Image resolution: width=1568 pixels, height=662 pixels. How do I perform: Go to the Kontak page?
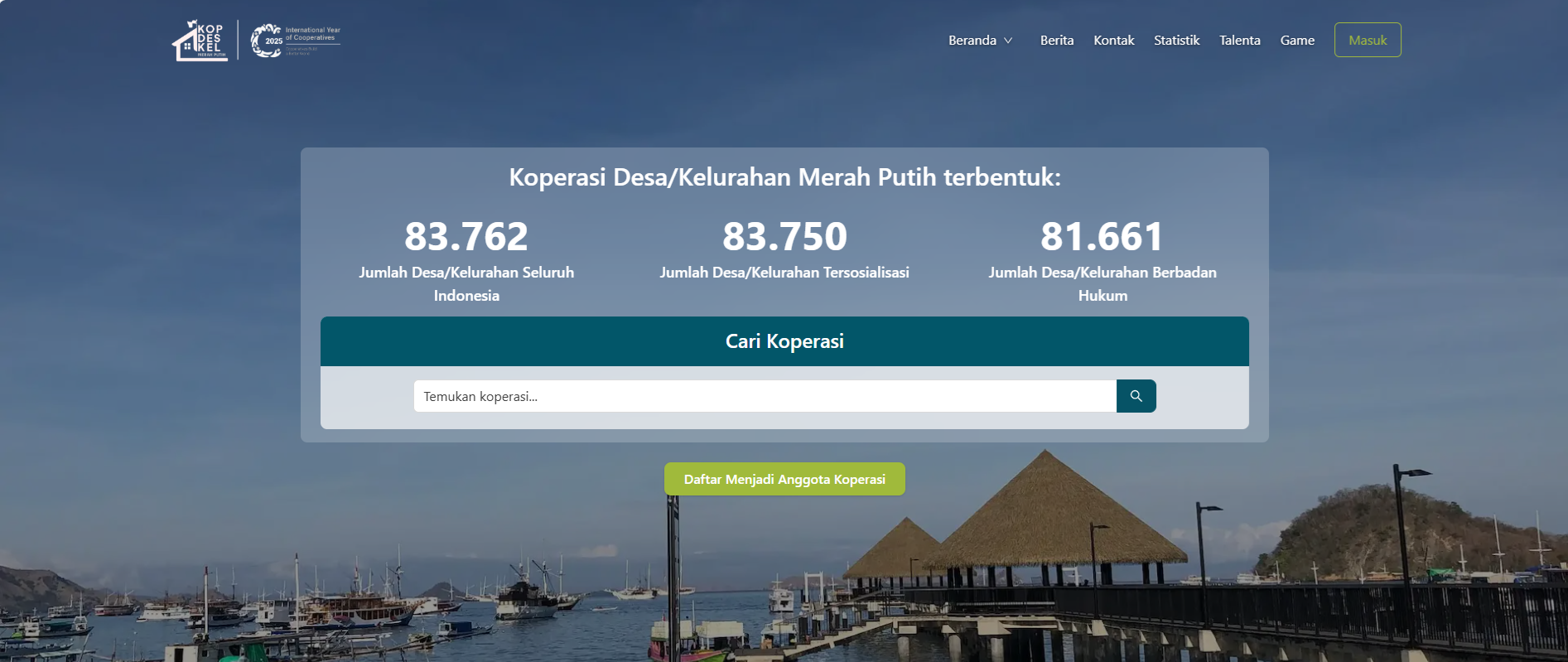(1114, 41)
